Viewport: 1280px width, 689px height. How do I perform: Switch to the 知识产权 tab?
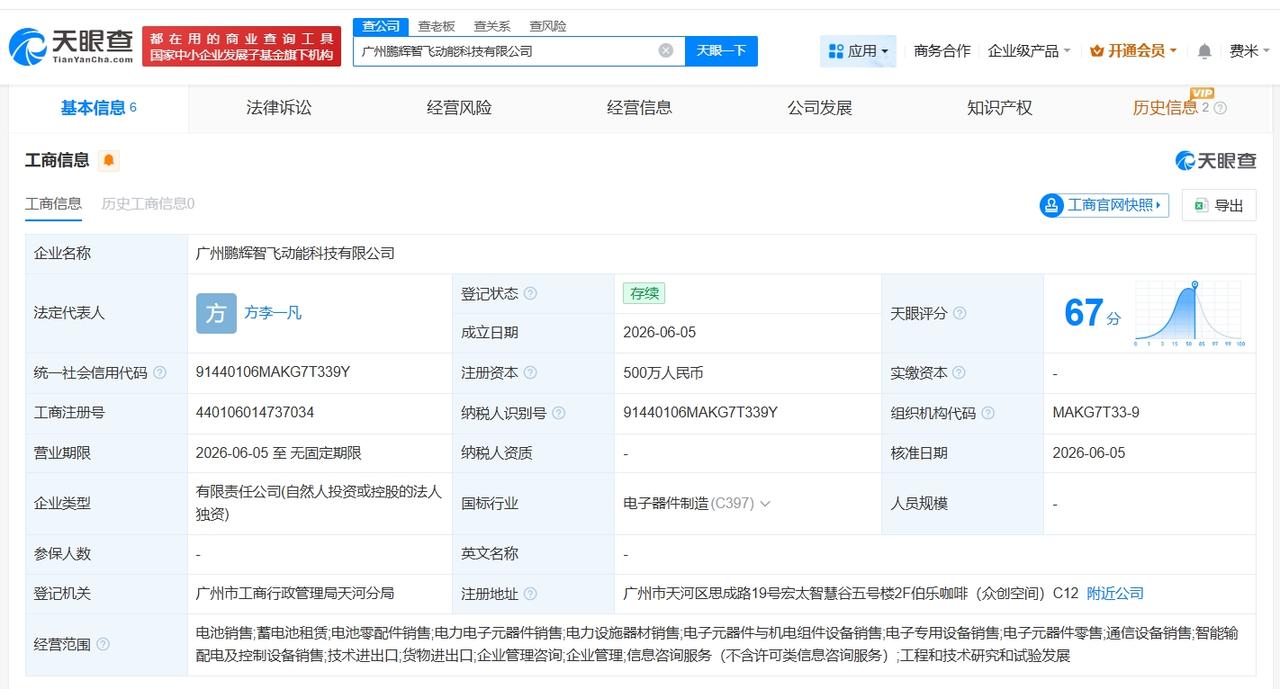coord(999,108)
